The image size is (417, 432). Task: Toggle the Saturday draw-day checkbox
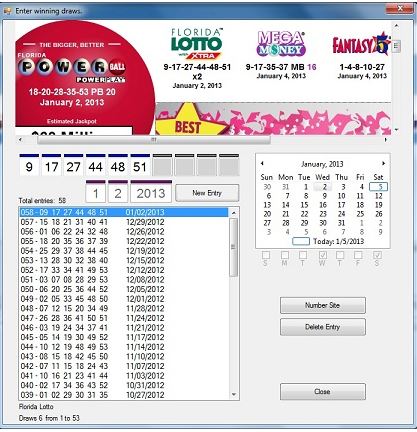tap(378, 255)
